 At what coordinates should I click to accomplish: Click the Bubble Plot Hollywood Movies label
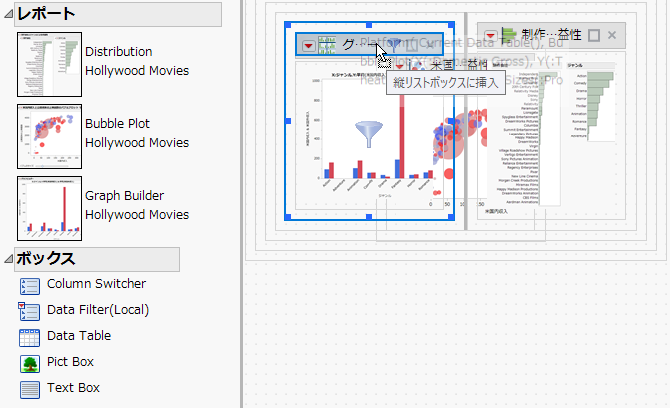(x=137, y=133)
